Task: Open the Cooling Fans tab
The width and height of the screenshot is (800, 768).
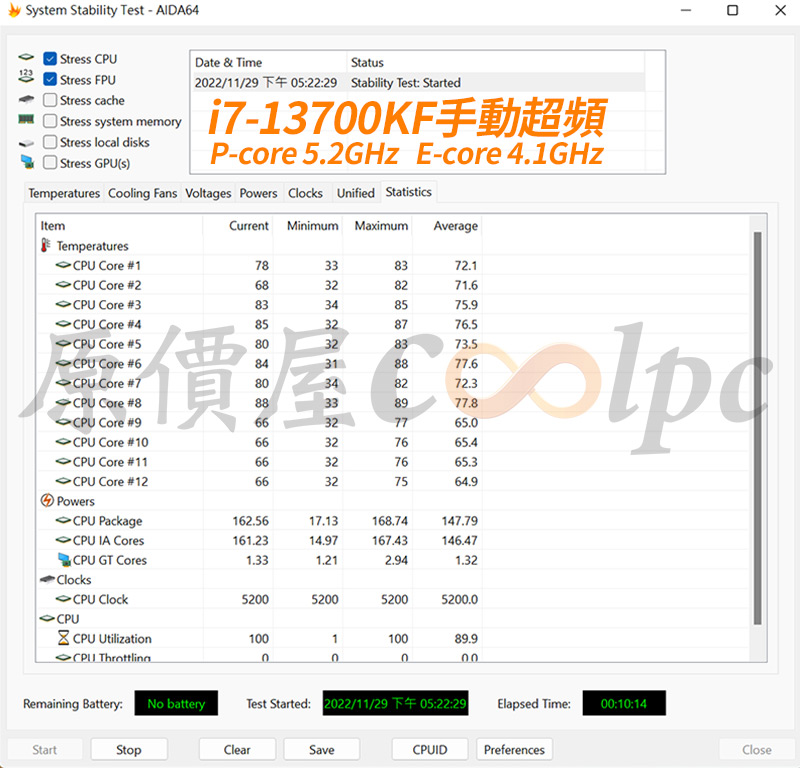Action: point(142,193)
